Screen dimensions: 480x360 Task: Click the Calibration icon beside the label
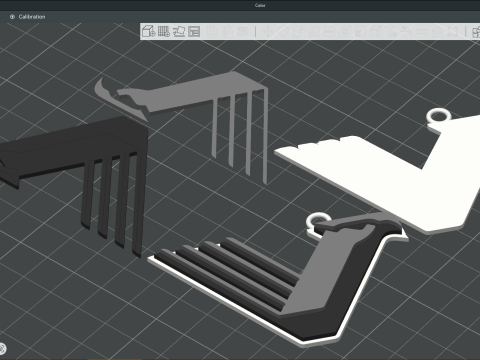(12, 17)
